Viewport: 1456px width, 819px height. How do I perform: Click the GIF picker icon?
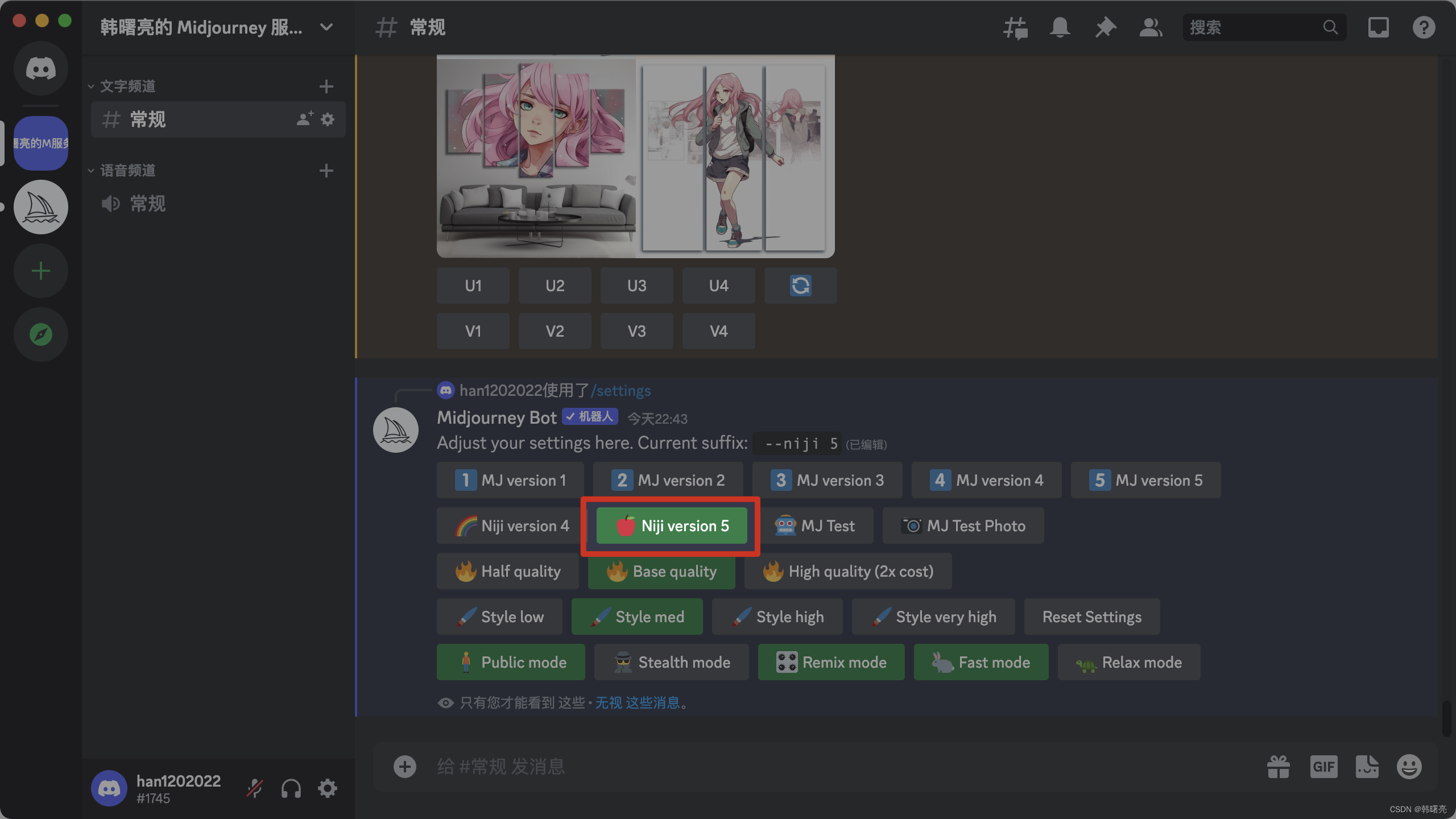(x=1323, y=767)
